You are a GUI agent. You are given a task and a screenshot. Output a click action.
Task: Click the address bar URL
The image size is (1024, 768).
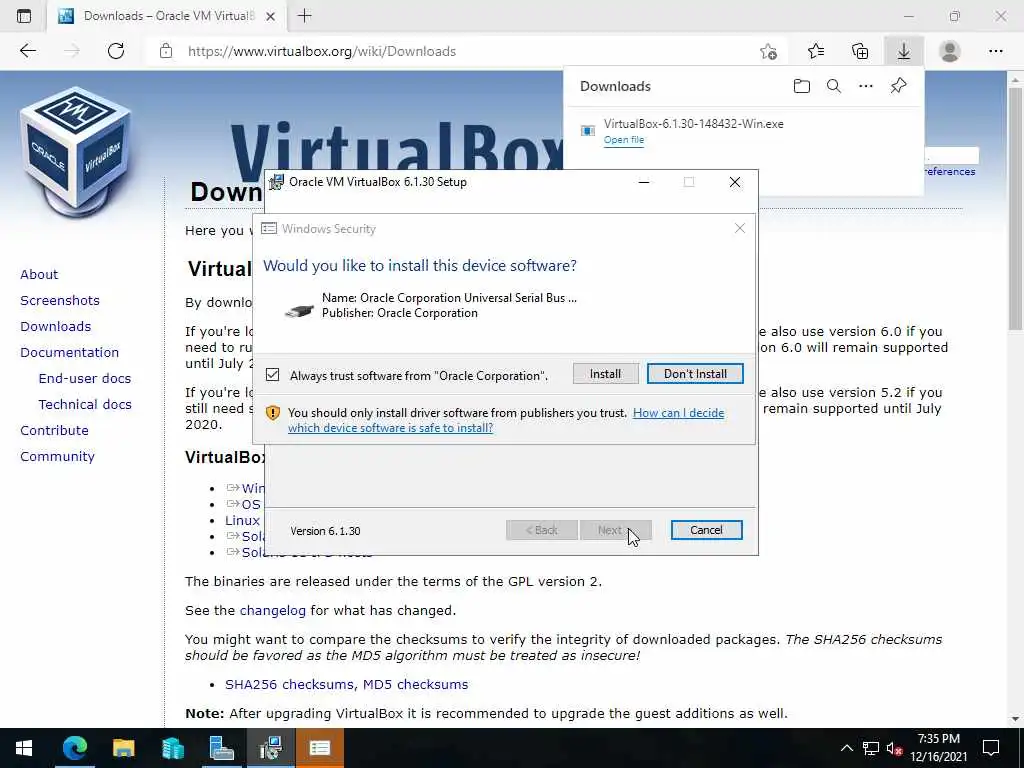pyautogui.click(x=322, y=51)
